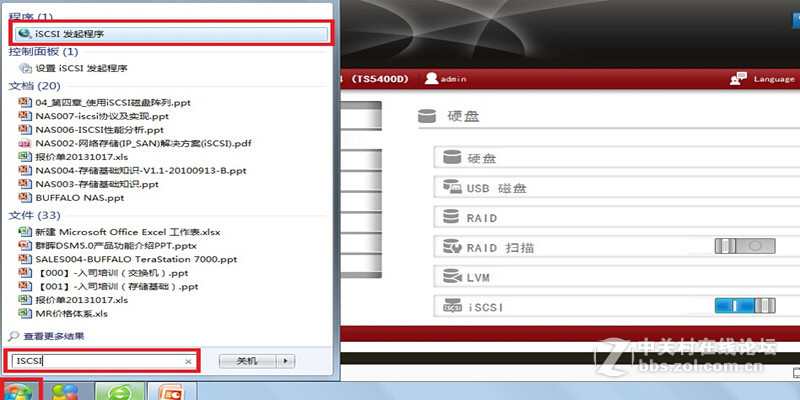Toggle the iSCSI switch off
The width and height of the screenshot is (800, 400).
point(745,306)
